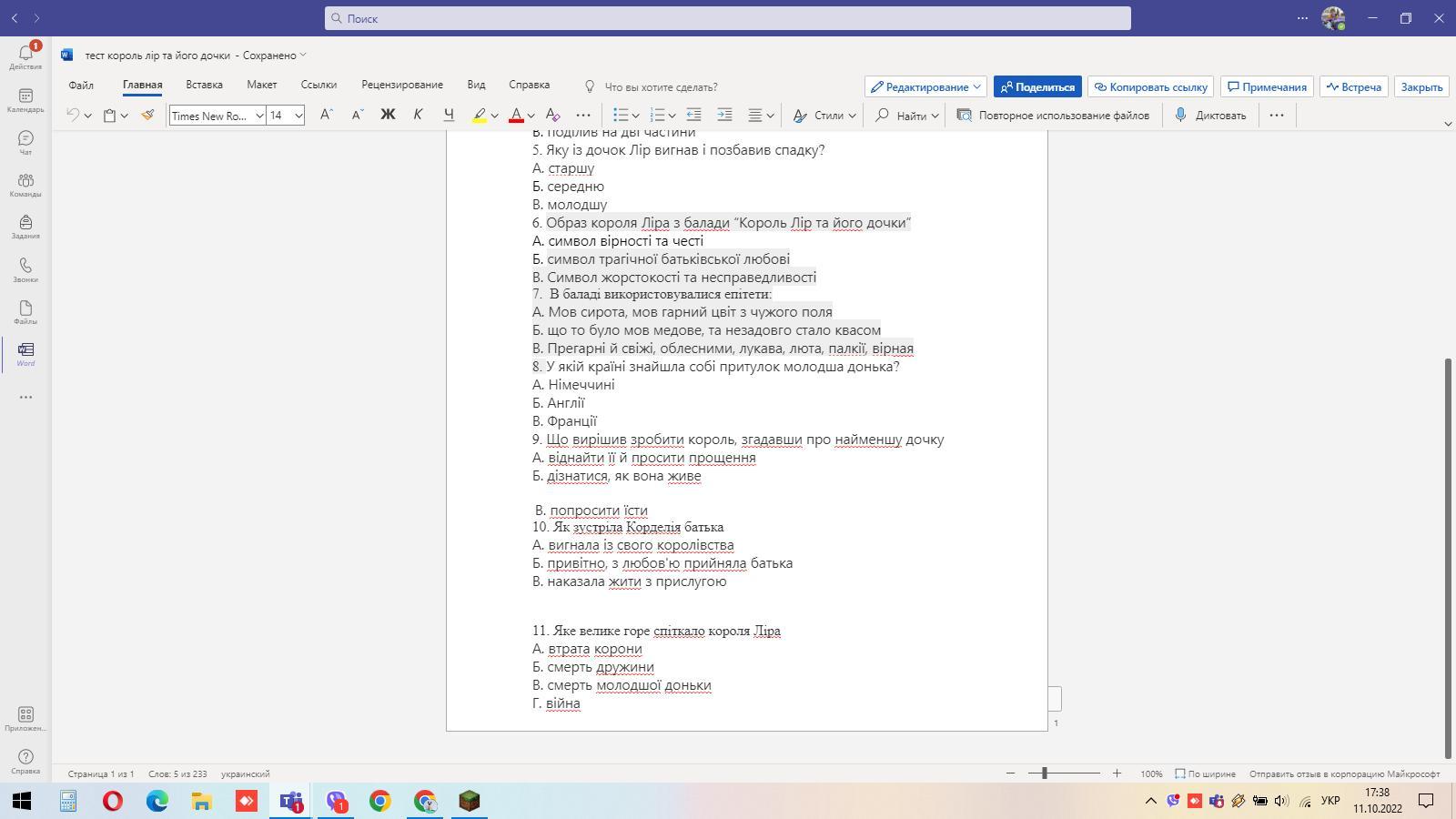
Task: Open Files (Файлы) in sidebar
Action: coord(25,311)
